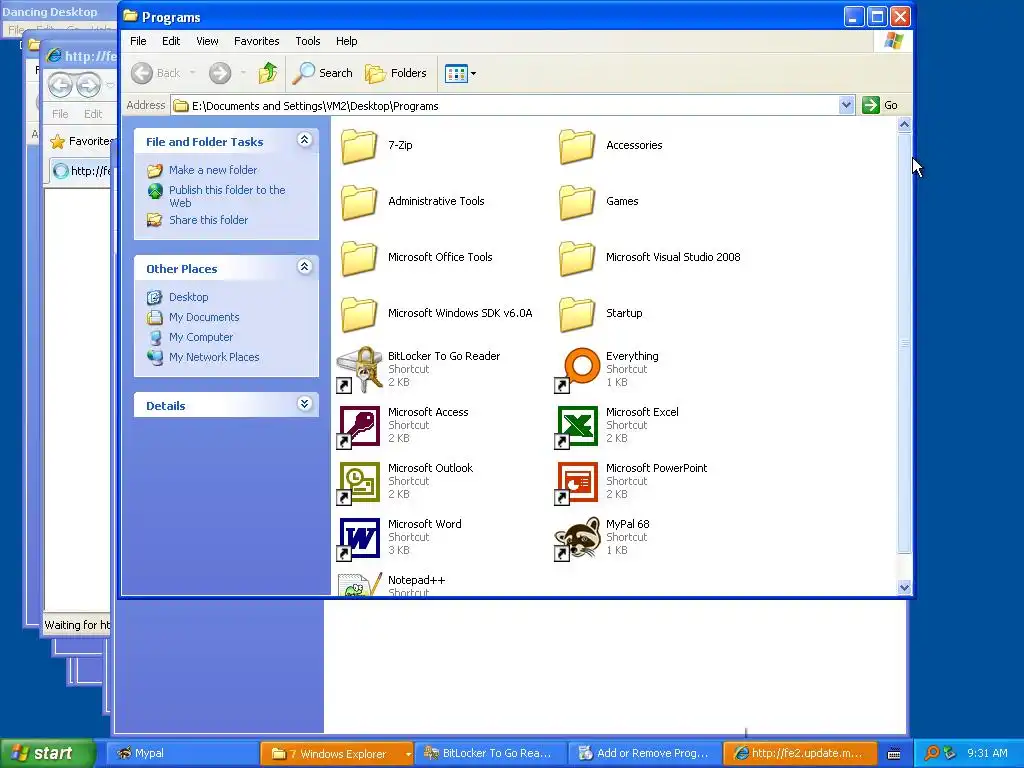This screenshot has height=768, width=1024.
Task: Click the Go button beside address bar
Action: [x=880, y=105]
